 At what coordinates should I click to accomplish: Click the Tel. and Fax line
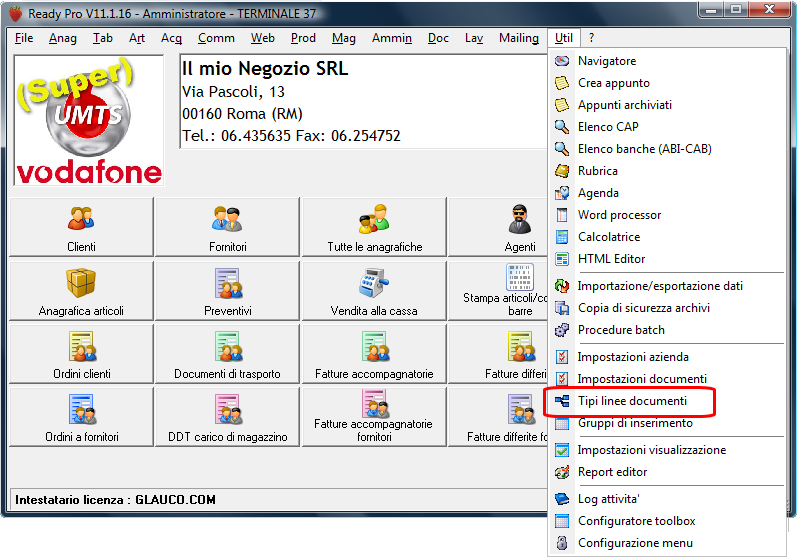point(291,136)
